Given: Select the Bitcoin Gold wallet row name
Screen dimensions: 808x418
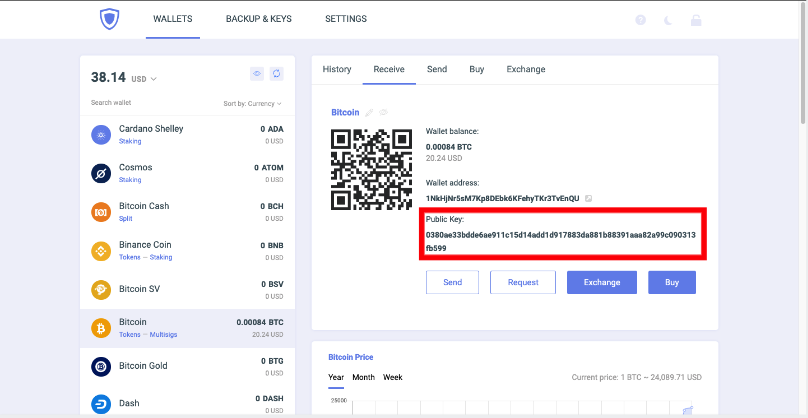Looking at the screenshot, I should (143, 366).
